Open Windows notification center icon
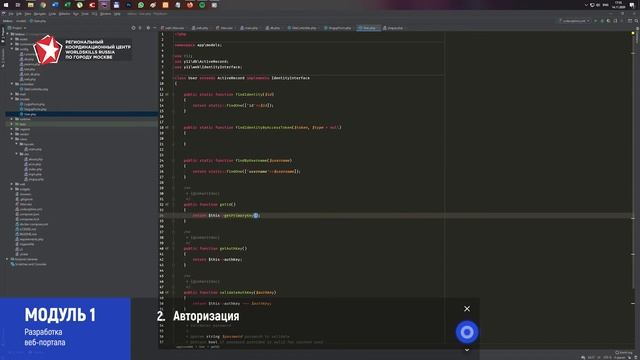The height and width of the screenshot is (360, 640). 632,5
